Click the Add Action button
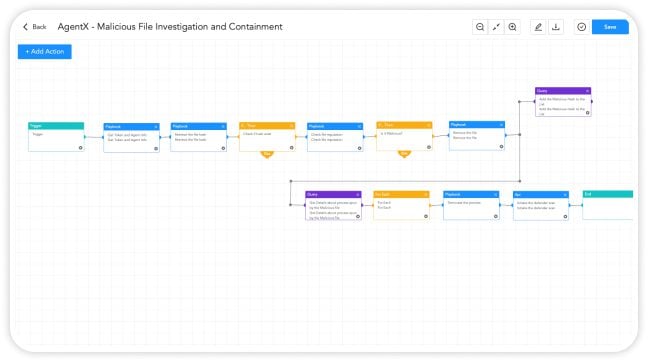This screenshot has height=362, width=648. click(45, 52)
